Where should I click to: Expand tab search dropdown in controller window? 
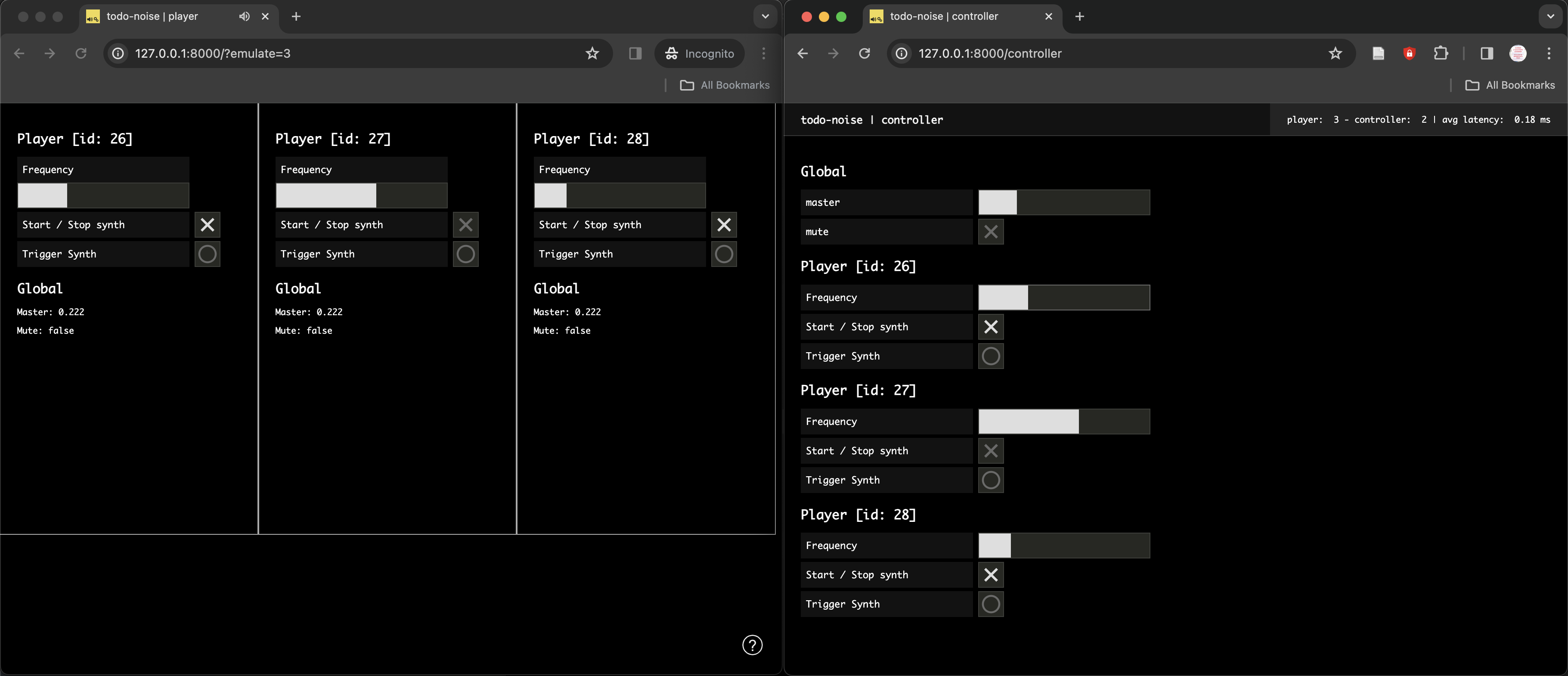click(x=1550, y=16)
